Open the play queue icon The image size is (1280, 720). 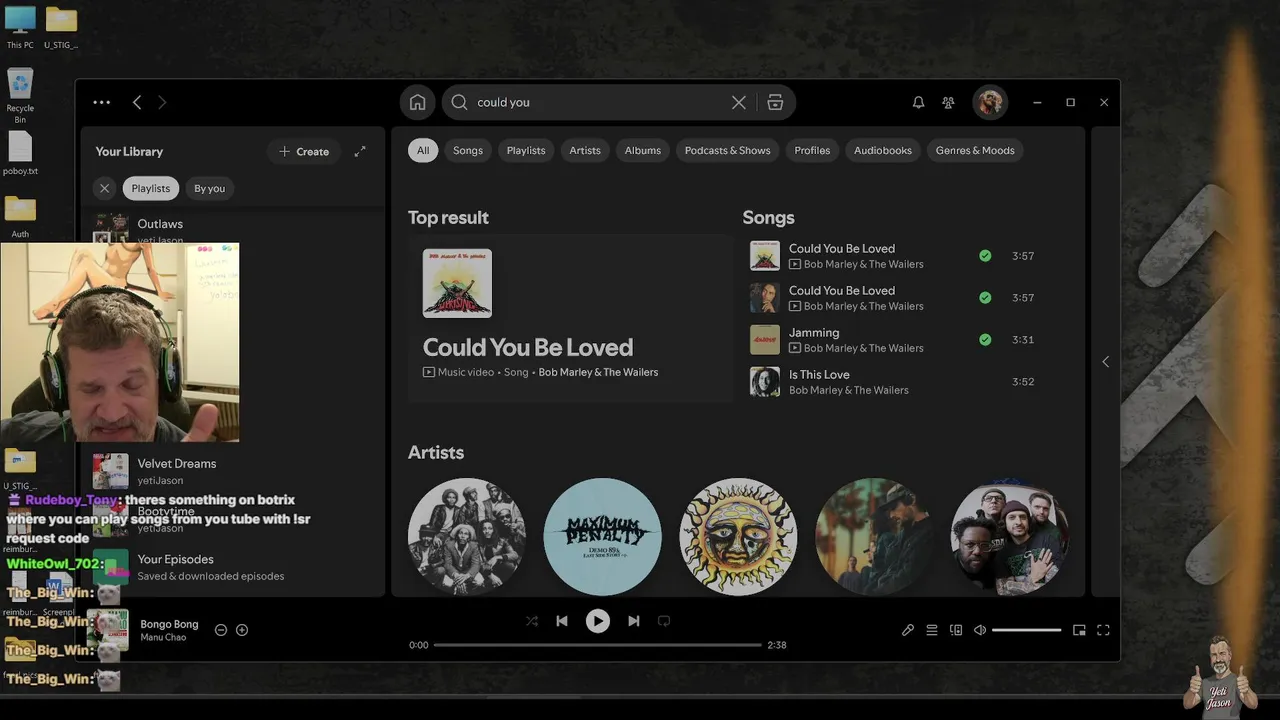coord(932,630)
